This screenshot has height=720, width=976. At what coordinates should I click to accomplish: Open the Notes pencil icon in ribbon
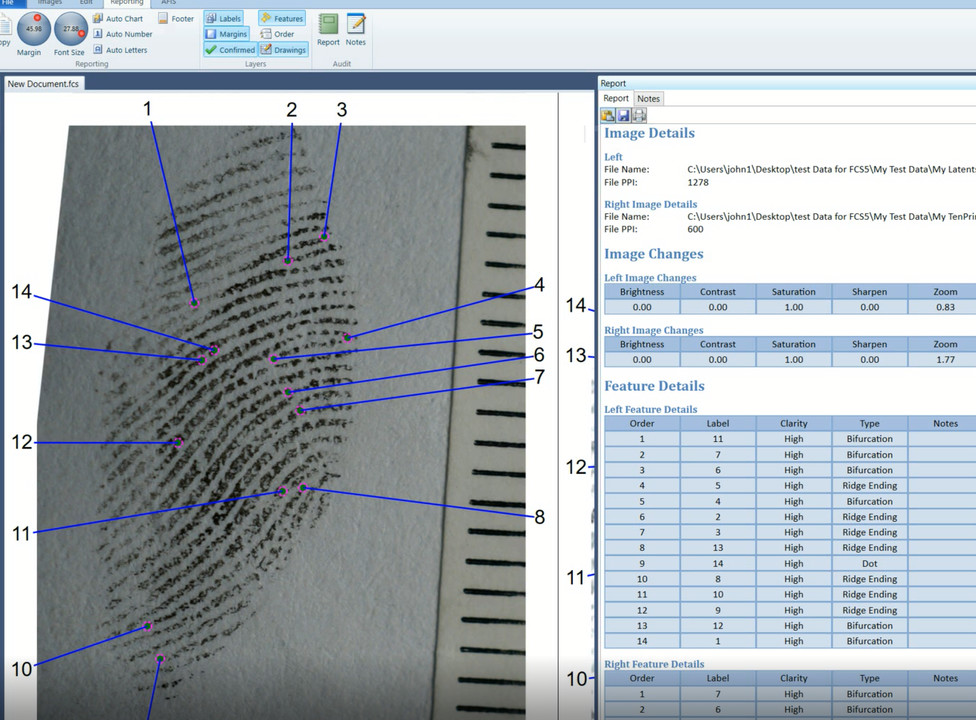coord(356,30)
